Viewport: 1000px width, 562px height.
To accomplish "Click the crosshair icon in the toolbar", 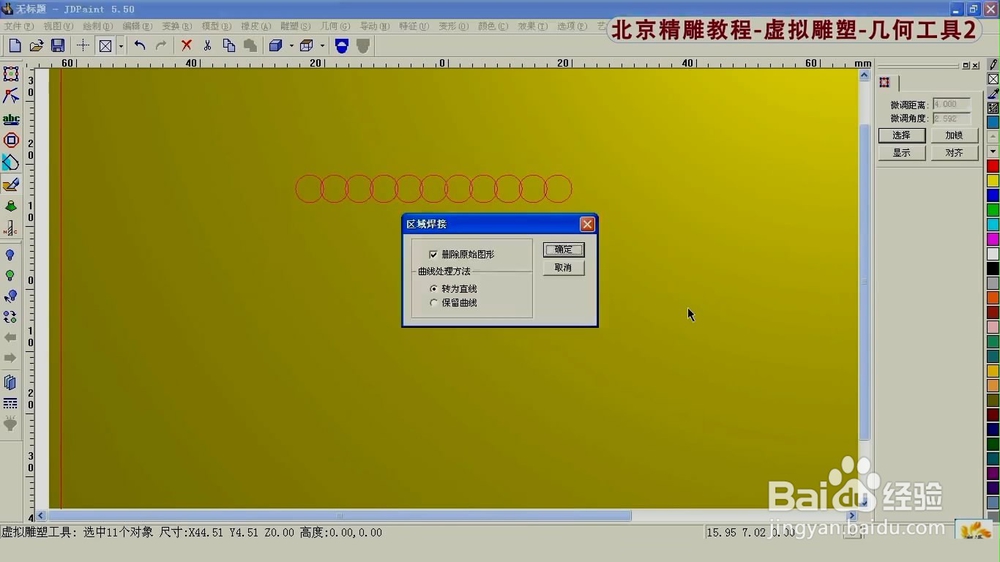I will point(83,45).
